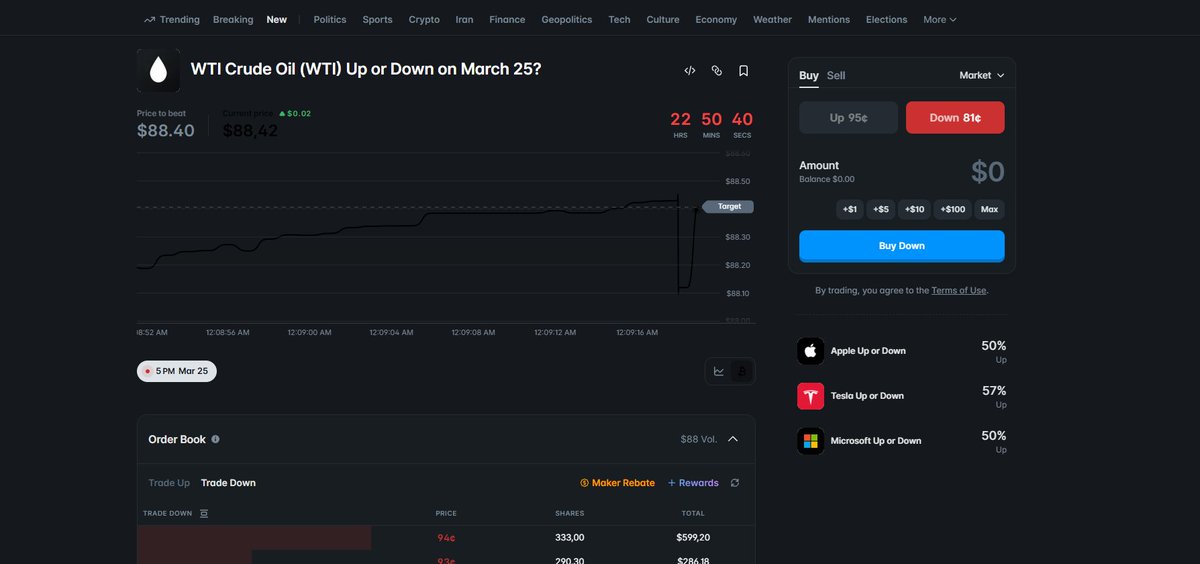Switch to the Sell tab
The image size is (1200, 564).
(836, 75)
